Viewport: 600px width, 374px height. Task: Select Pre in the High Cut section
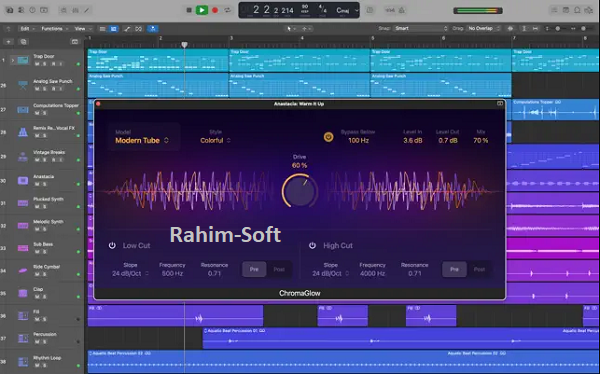[x=454, y=269]
